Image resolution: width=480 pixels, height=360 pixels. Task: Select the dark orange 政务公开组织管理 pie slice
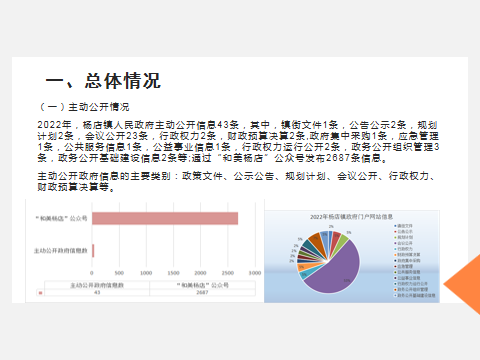click(x=317, y=243)
